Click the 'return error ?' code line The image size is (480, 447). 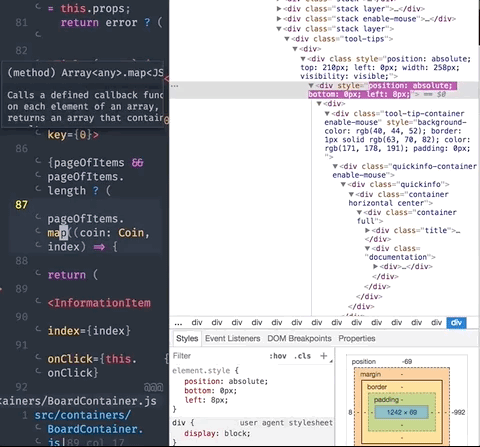tap(105, 22)
